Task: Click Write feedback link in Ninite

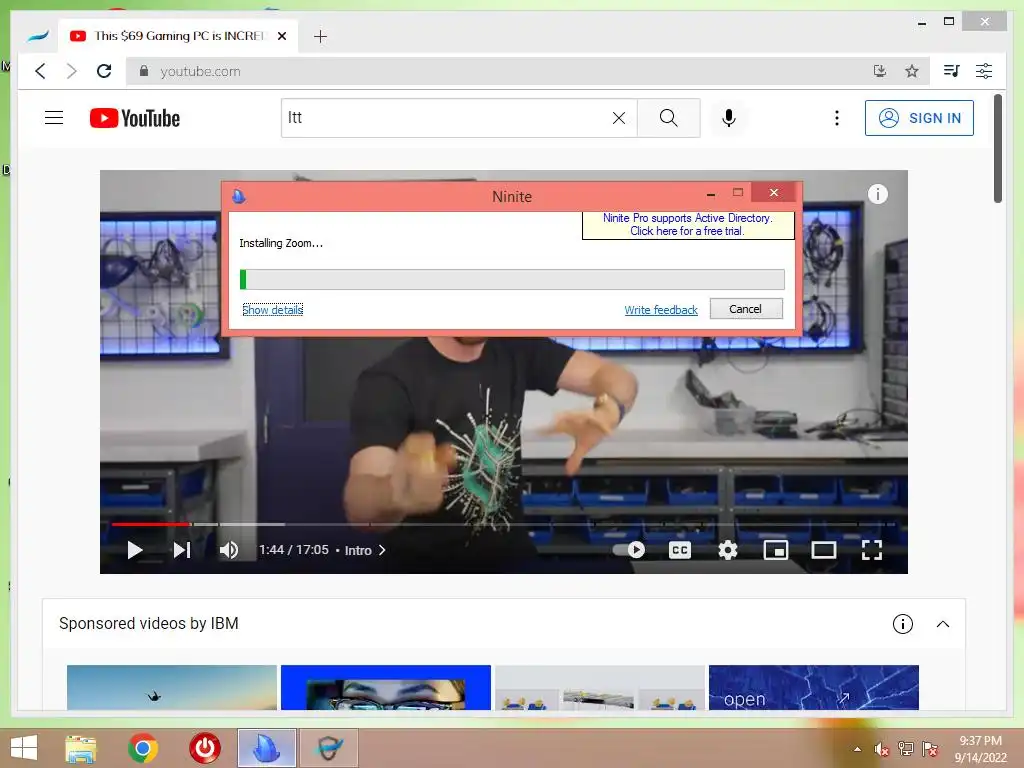Action: [x=661, y=310]
